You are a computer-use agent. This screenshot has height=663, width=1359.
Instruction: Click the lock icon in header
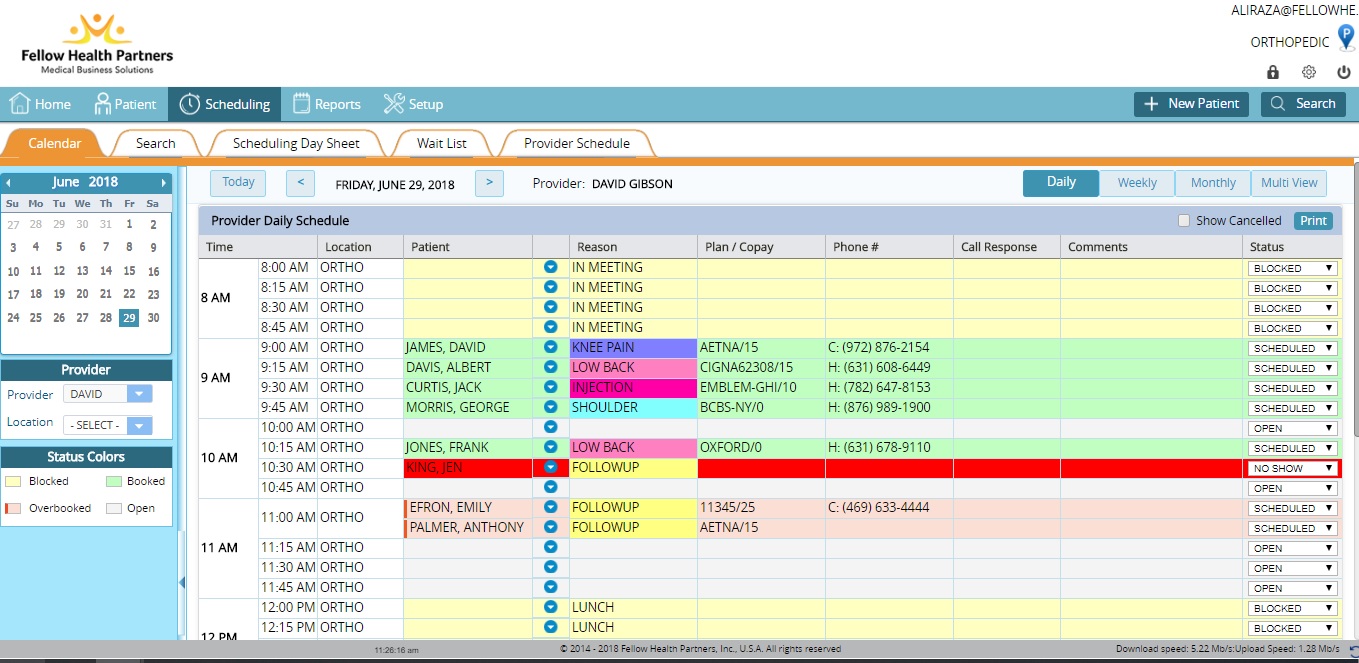point(1273,72)
